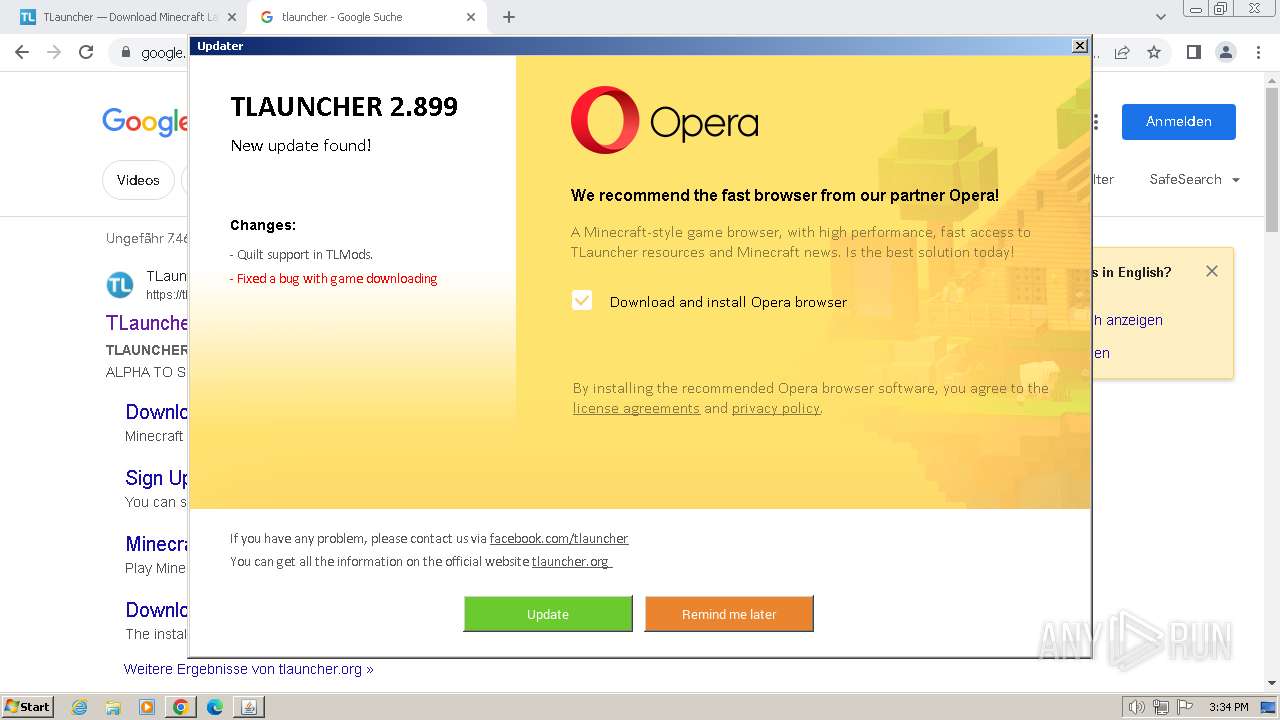This screenshot has height=720, width=1280.
Task: Go forward in Chrome
Action: click(x=54, y=52)
